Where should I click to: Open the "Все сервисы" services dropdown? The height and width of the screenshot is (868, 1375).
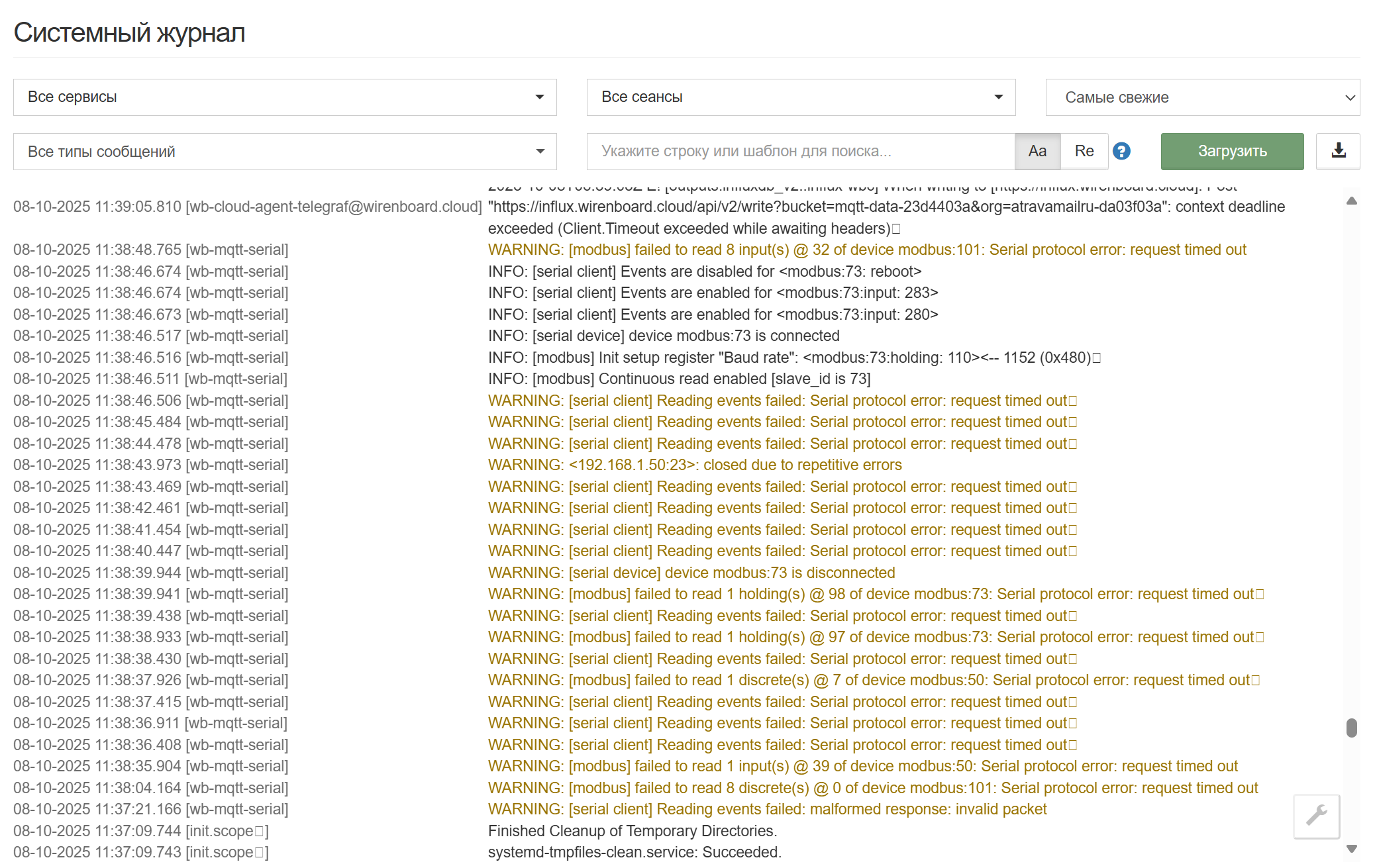tap(285, 97)
